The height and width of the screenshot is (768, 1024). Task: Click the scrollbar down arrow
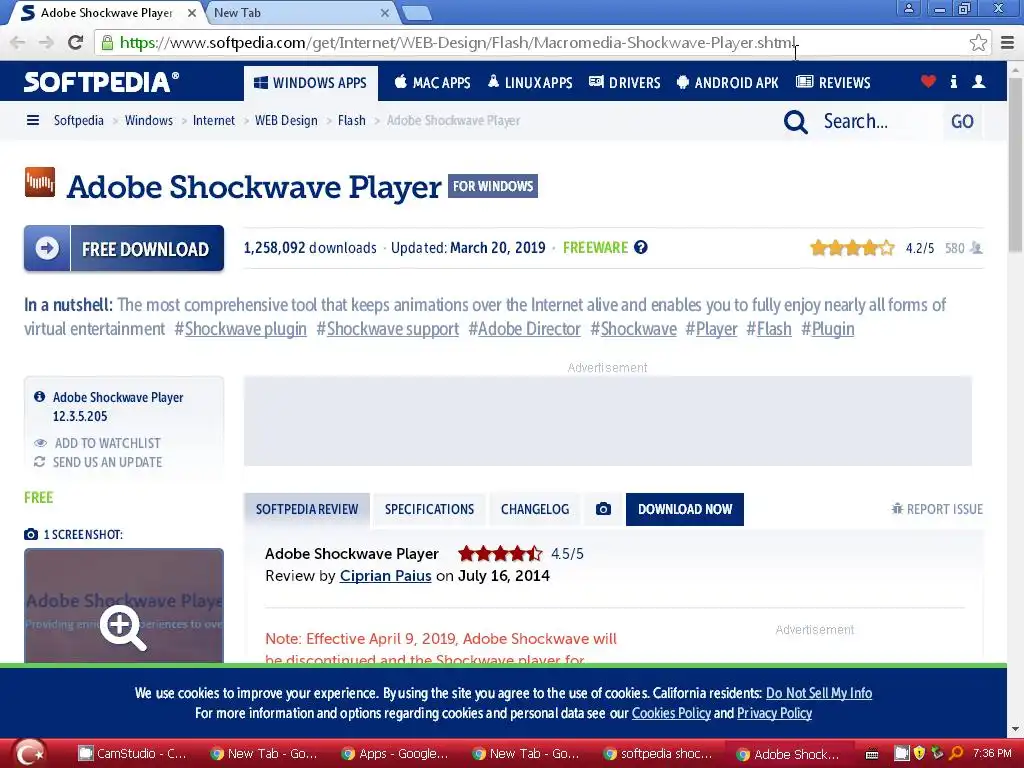1016,729
